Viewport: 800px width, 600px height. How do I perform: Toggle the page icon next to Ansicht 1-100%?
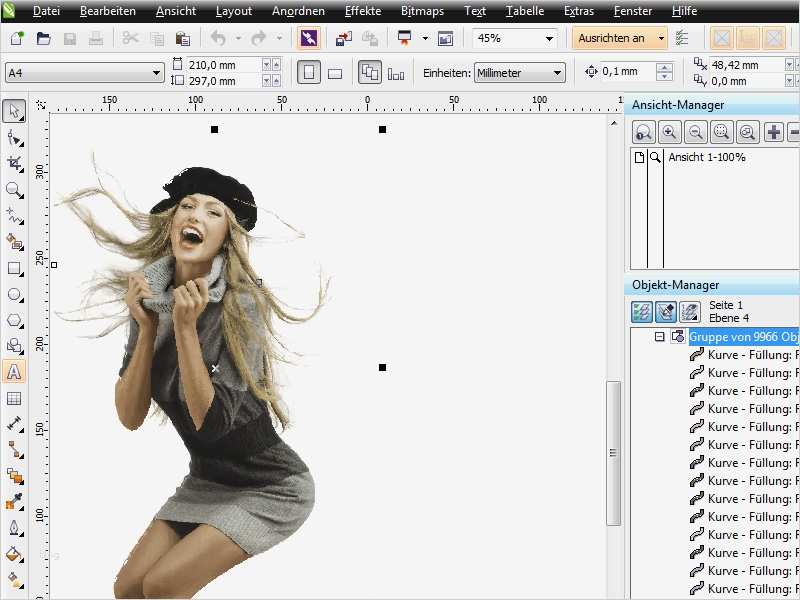(x=639, y=158)
